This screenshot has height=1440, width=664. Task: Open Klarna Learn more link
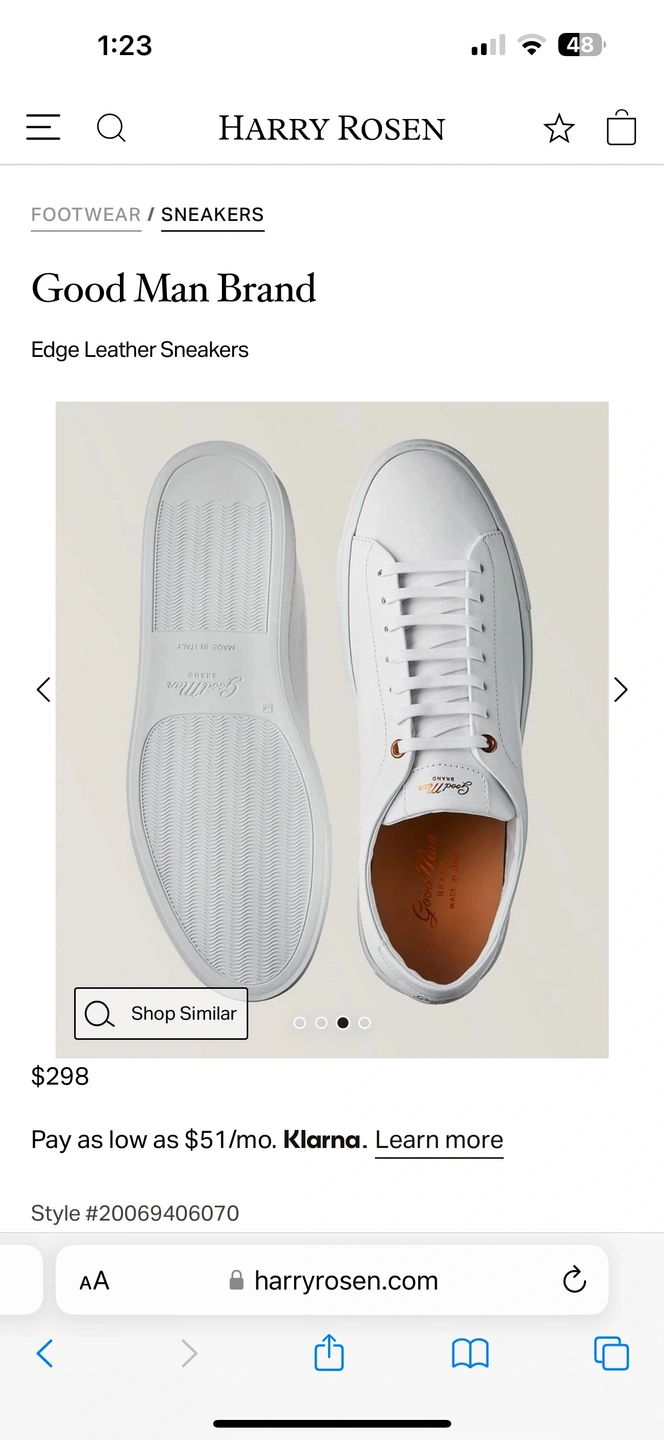[439, 1140]
